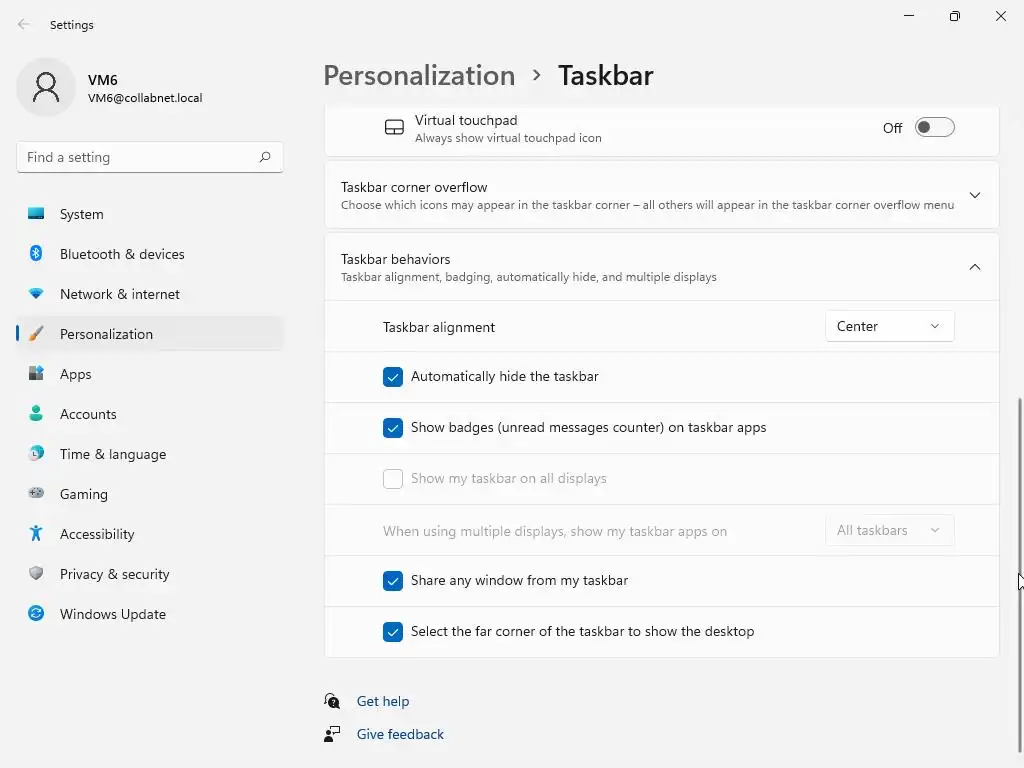Image resolution: width=1024 pixels, height=768 pixels.
Task: Uncheck Share any window from my taskbar
Action: tap(393, 581)
